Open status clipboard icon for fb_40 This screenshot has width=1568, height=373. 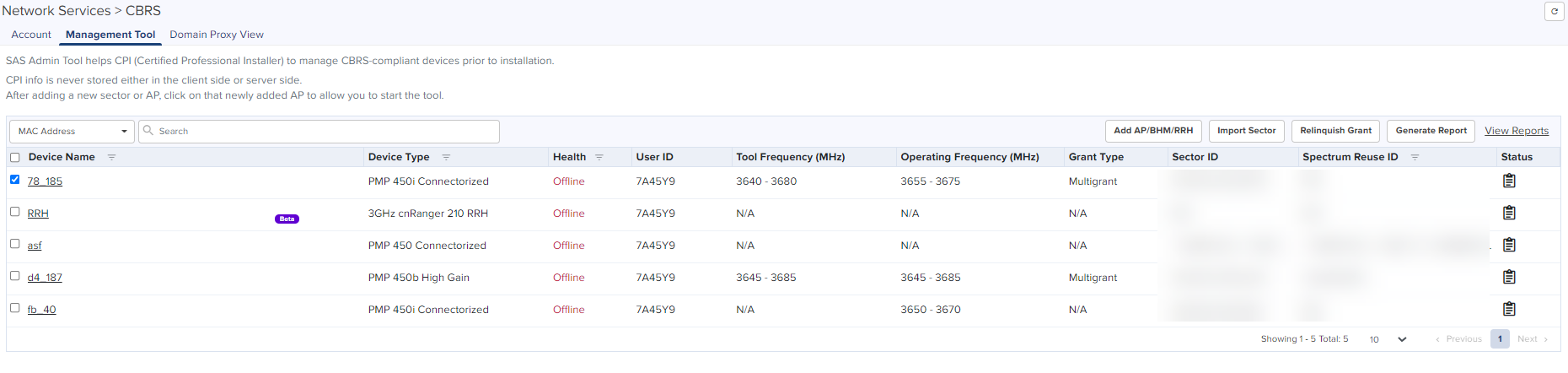[1509, 309]
